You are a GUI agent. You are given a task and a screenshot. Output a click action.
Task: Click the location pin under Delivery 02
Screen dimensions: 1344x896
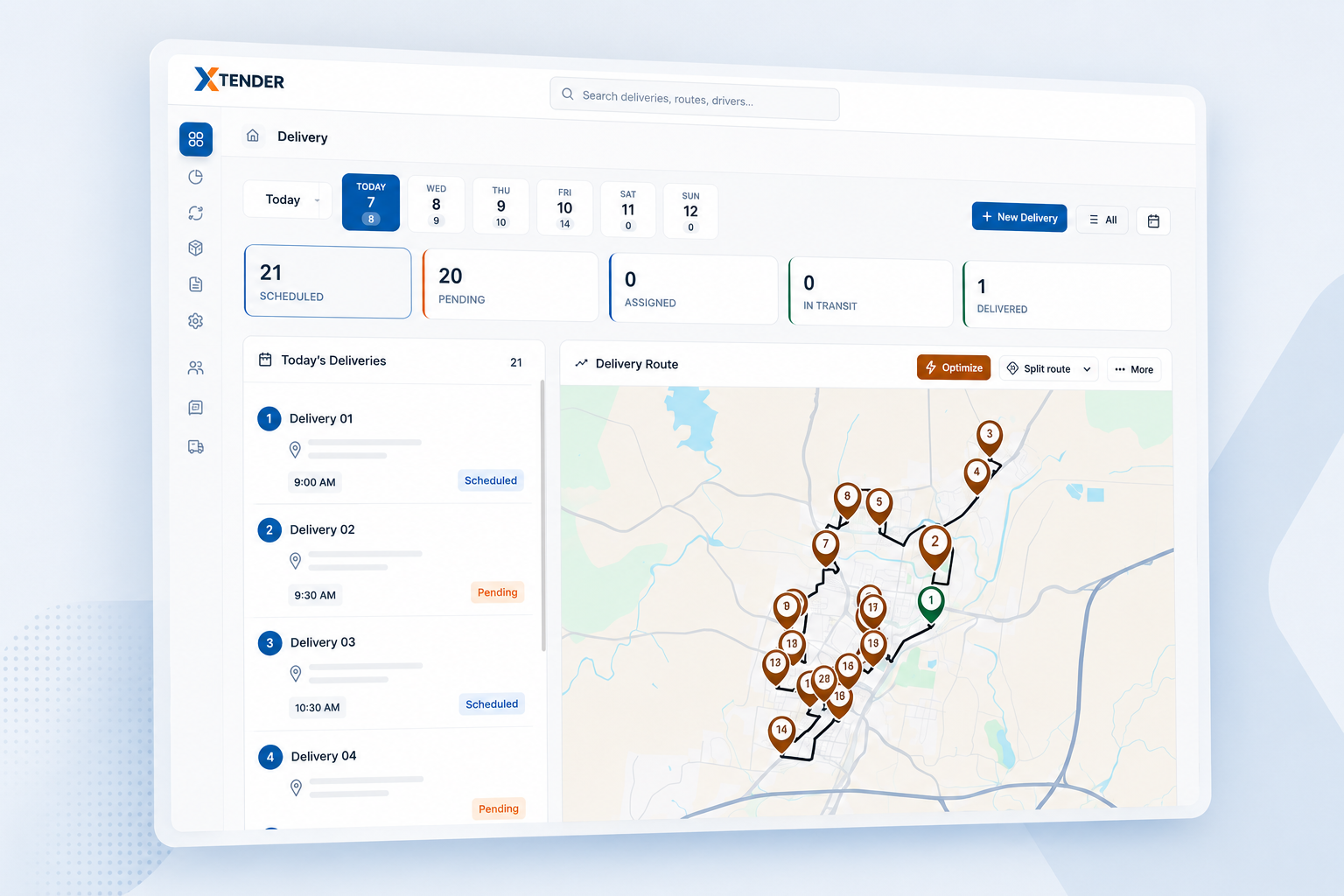(x=296, y=561)
